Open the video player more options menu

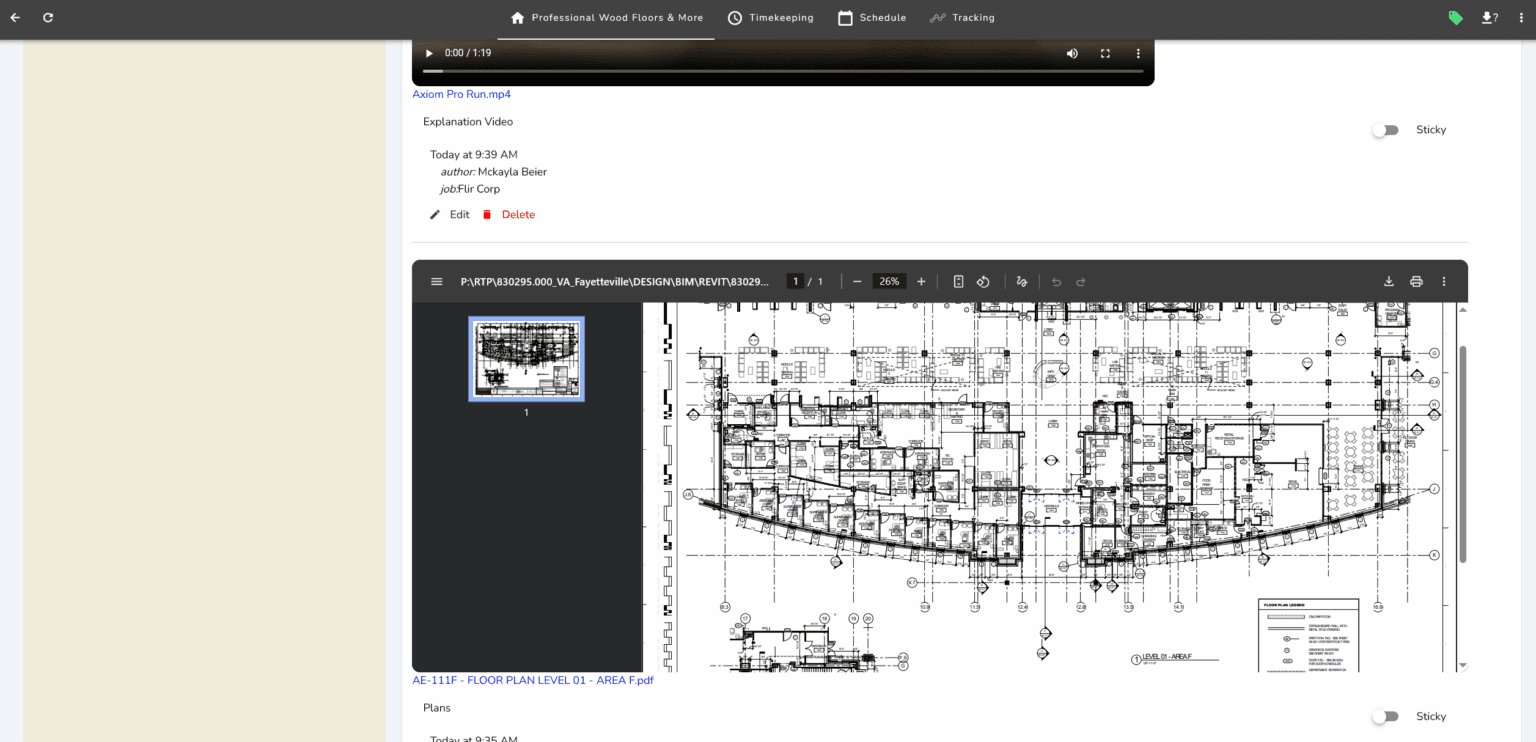click(x=1138, y=54)
